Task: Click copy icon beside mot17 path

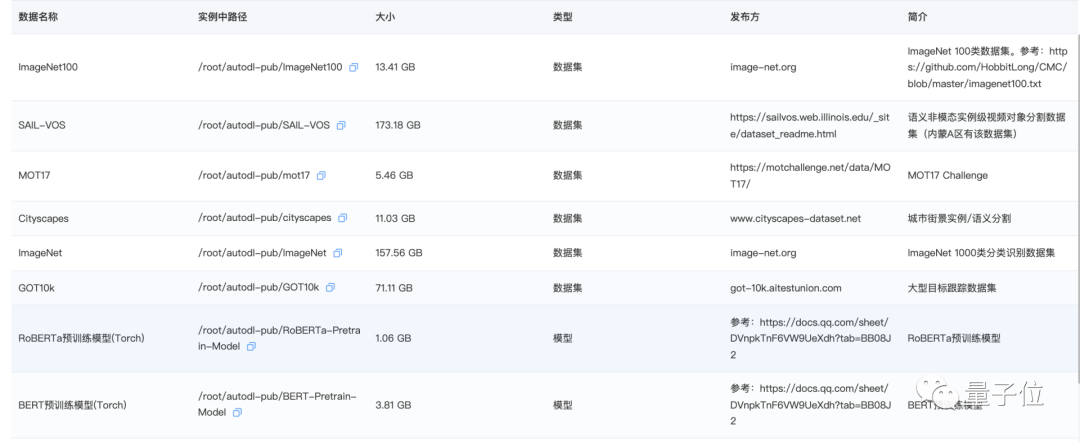Action: coord(321,176)
